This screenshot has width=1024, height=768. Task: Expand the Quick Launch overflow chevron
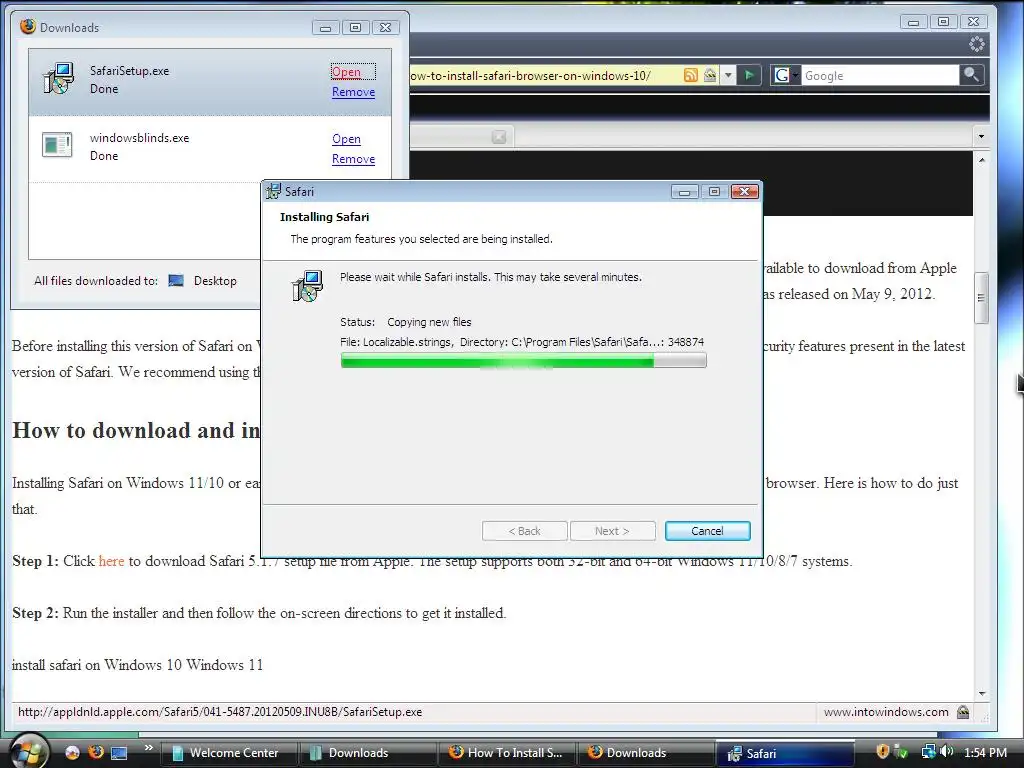tap(149, 748)
